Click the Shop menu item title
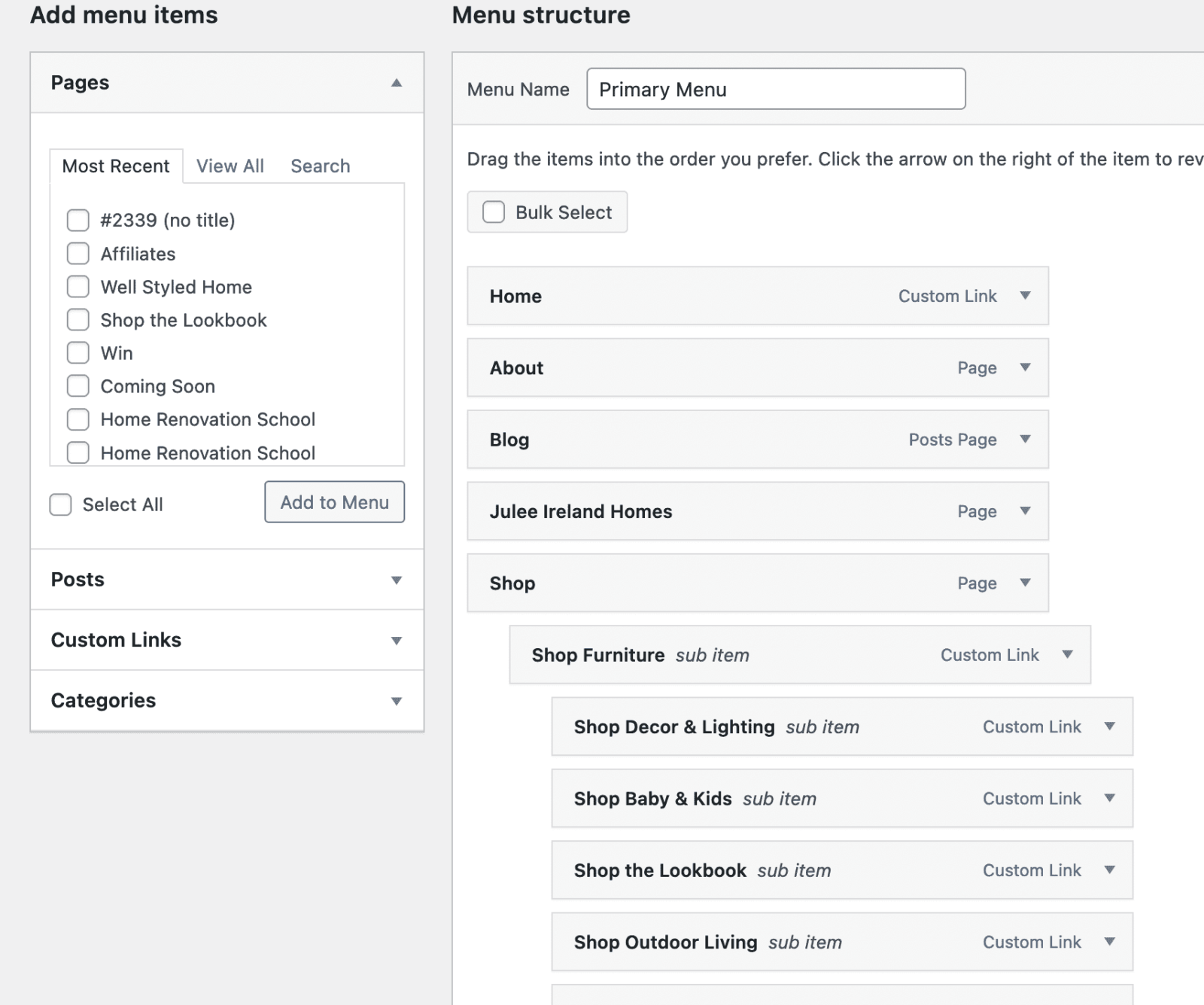 coord(512,583)
